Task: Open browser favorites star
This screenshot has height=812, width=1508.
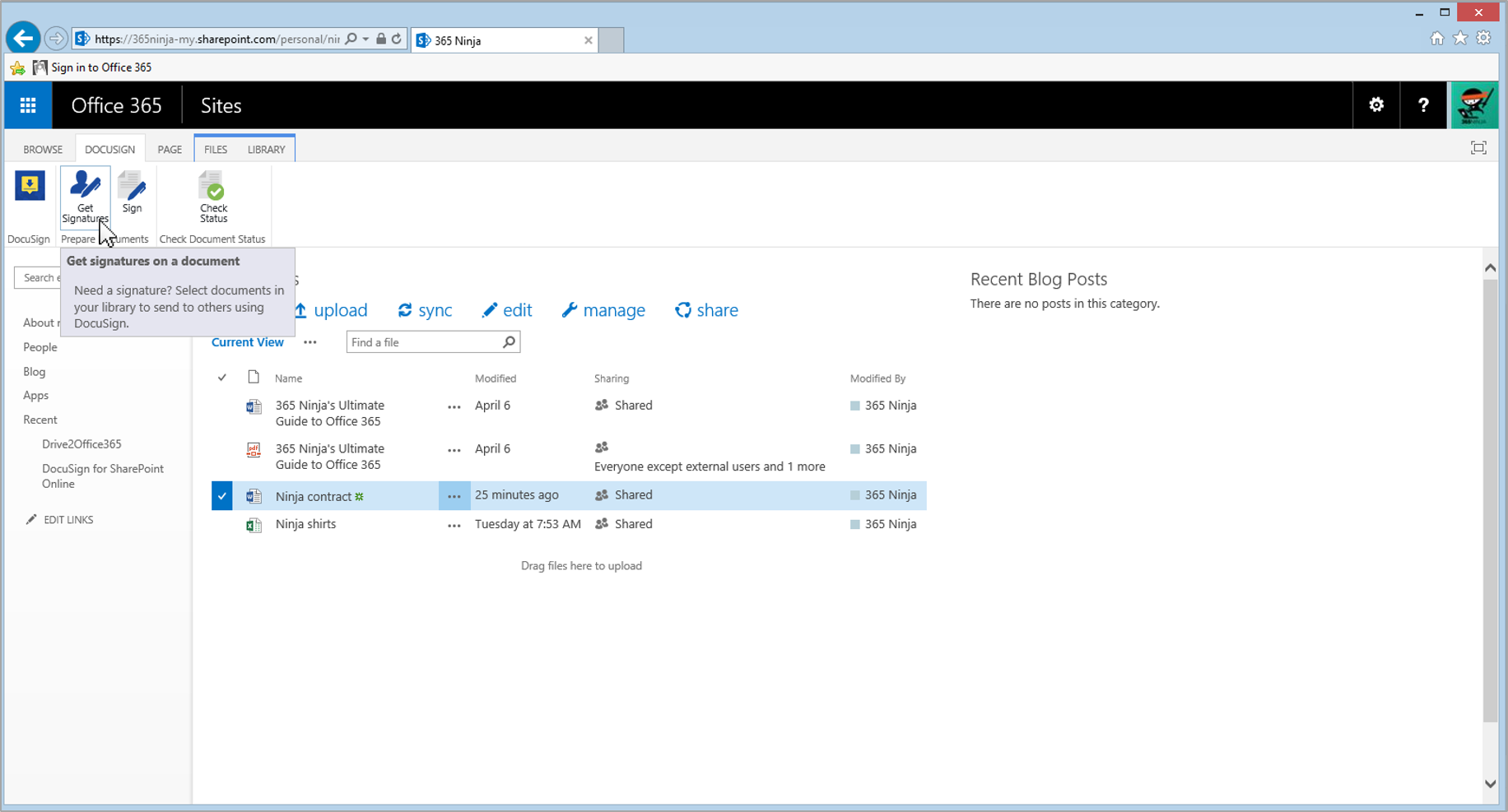Action: [x=1460, y=39]
